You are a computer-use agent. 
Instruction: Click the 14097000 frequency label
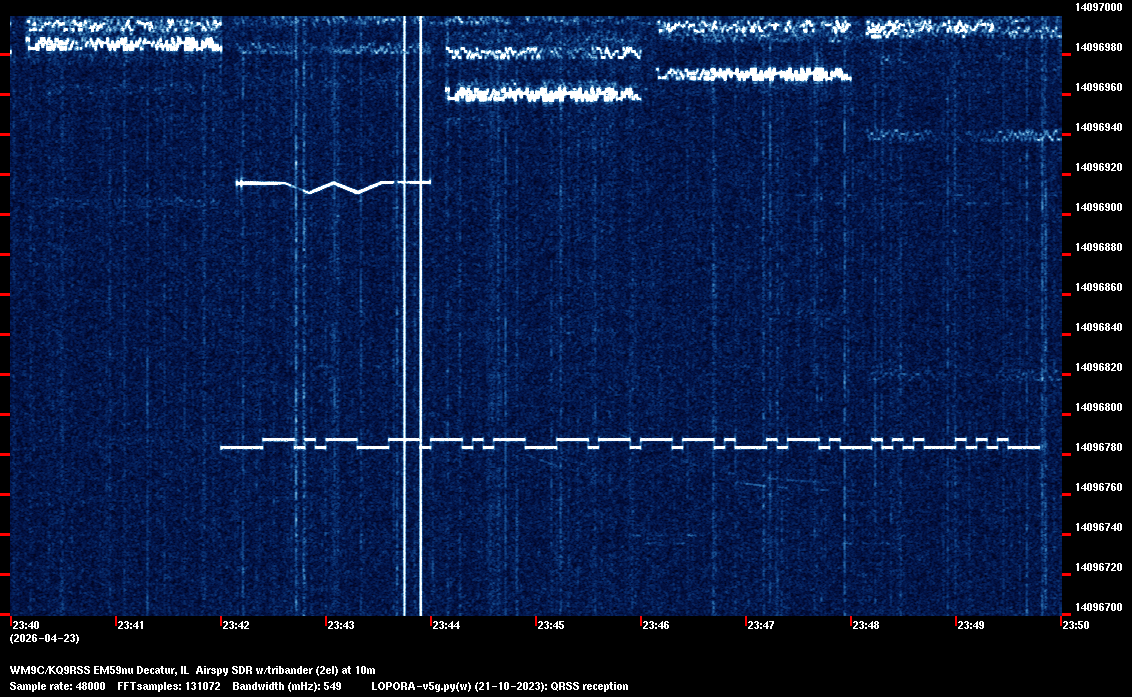pos(1097,7)
